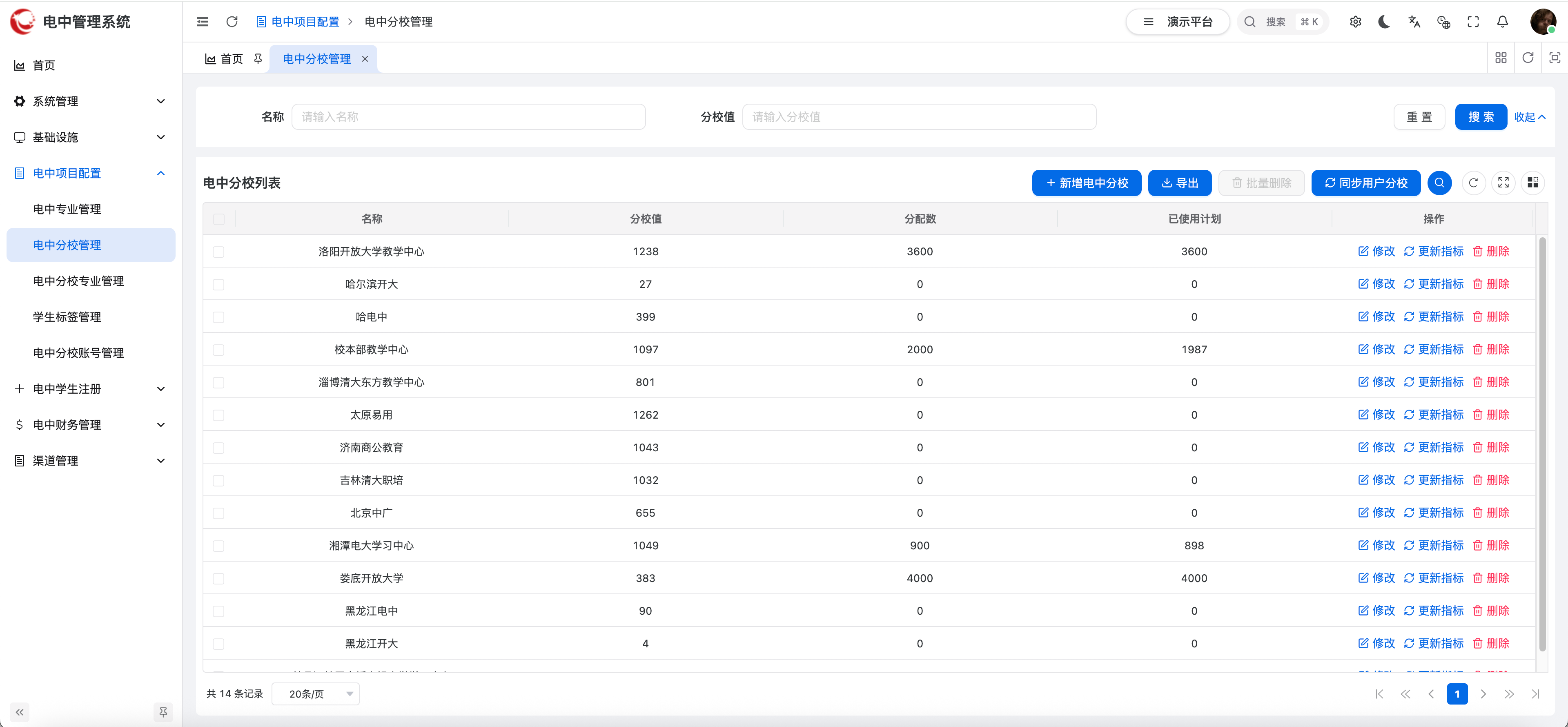Image resolution: width=1568 pixels, height=727 pixels.
Task: Tick the checkbox beside 湘潭电大学习中心
Action: [x=219, y=546]
